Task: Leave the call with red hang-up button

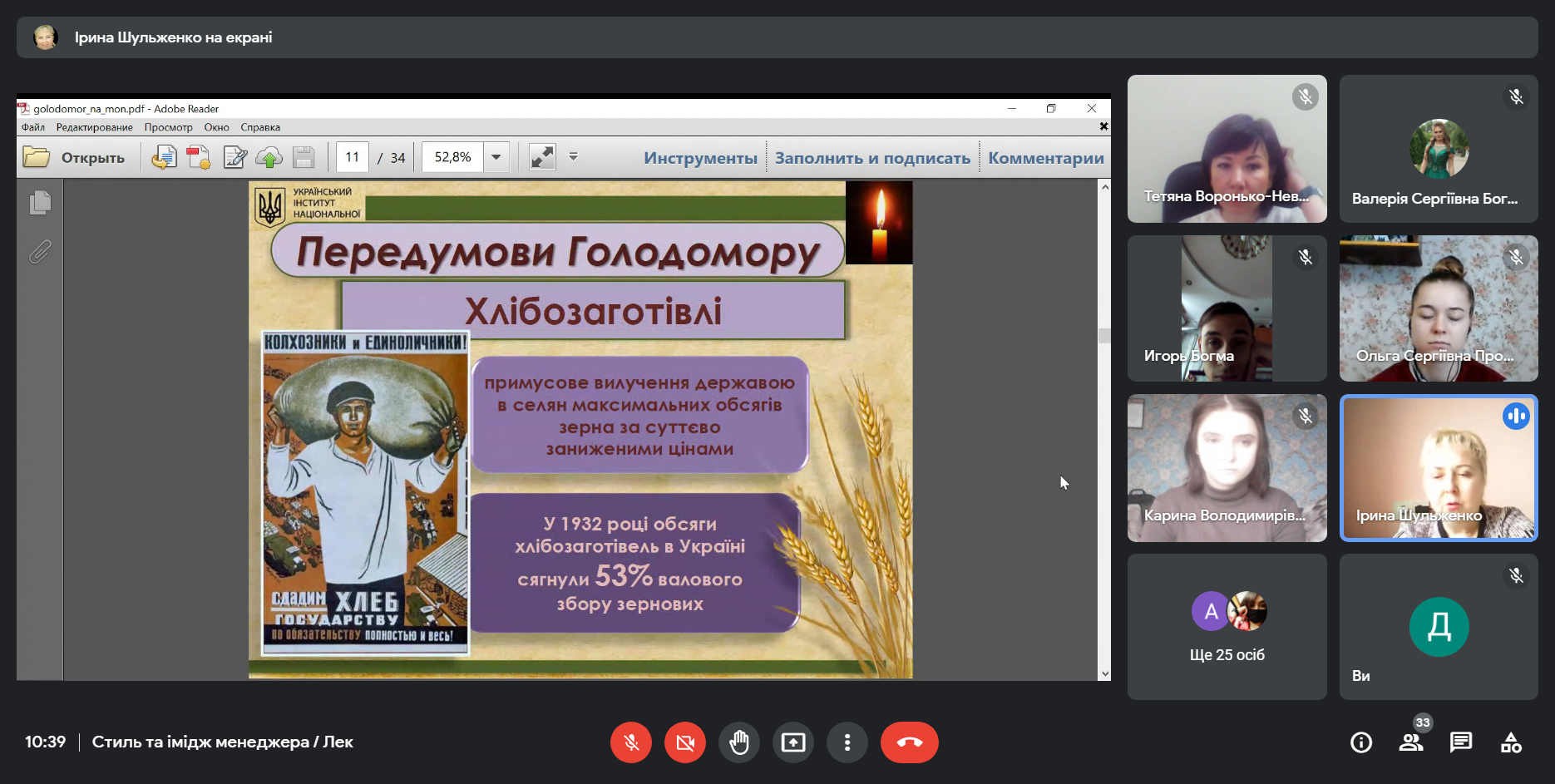Action: [x=910, y=742]
